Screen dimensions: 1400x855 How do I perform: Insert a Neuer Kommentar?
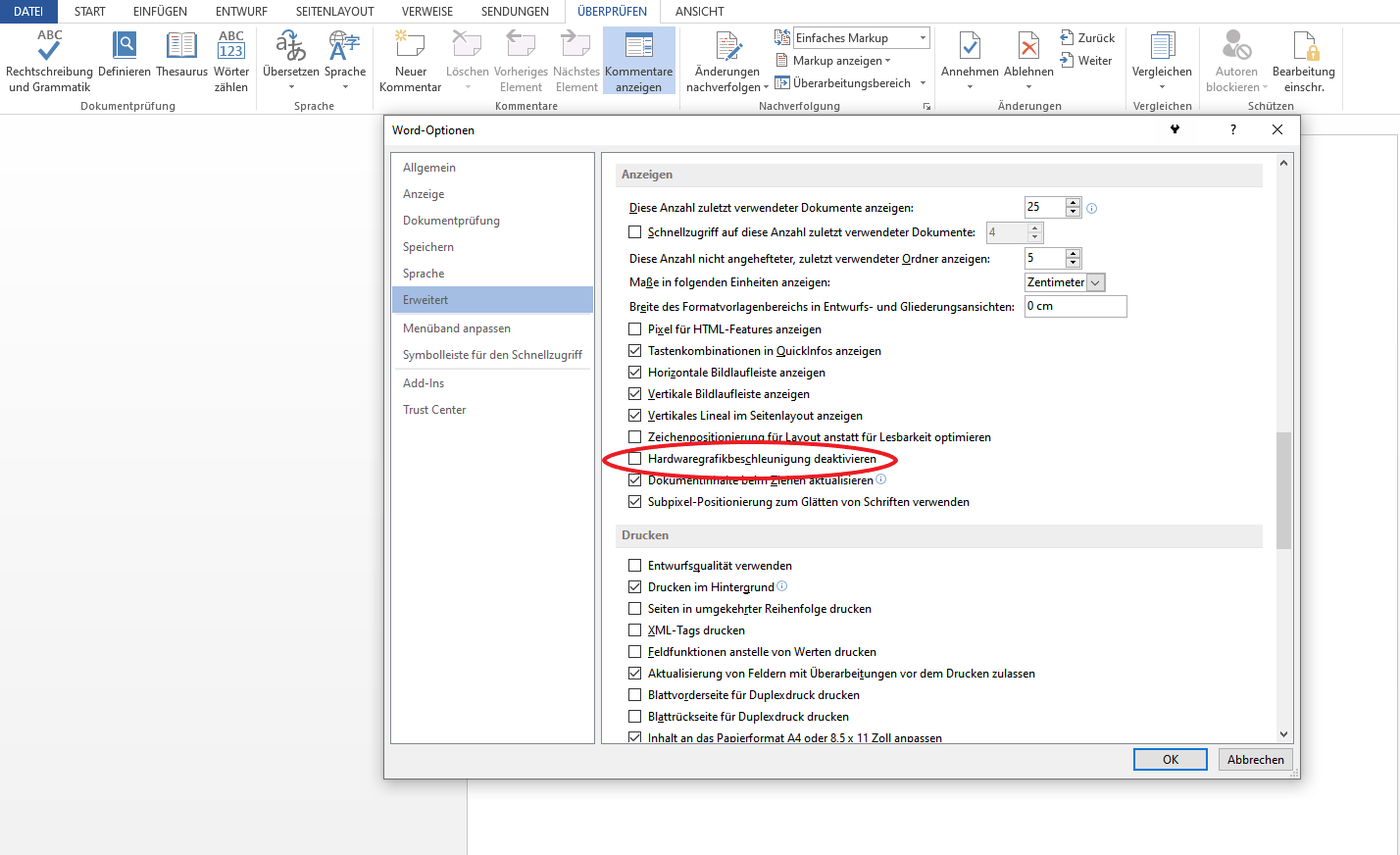click(410, 61)
